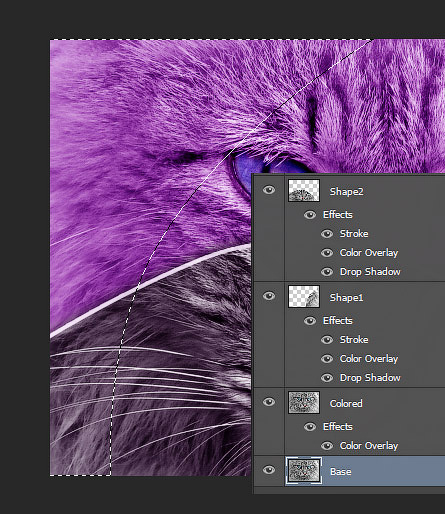Image resolution: width=445 pixels, height=514 pixels.
Task: Hide the Colored layer
Action: point(269,402)
